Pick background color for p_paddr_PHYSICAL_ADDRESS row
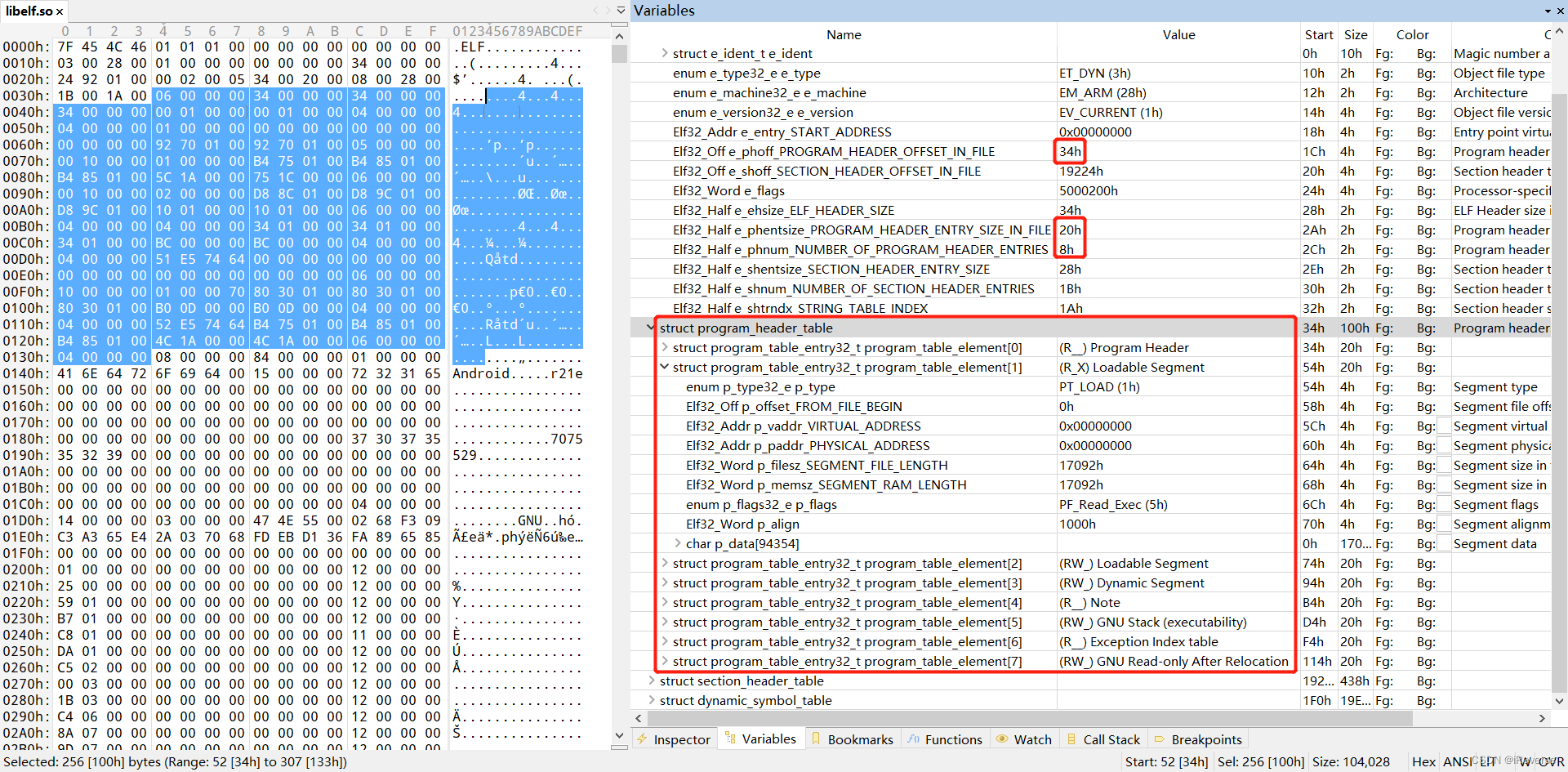The width and height of the screenshot is (1568, 772). point(1443,445)
